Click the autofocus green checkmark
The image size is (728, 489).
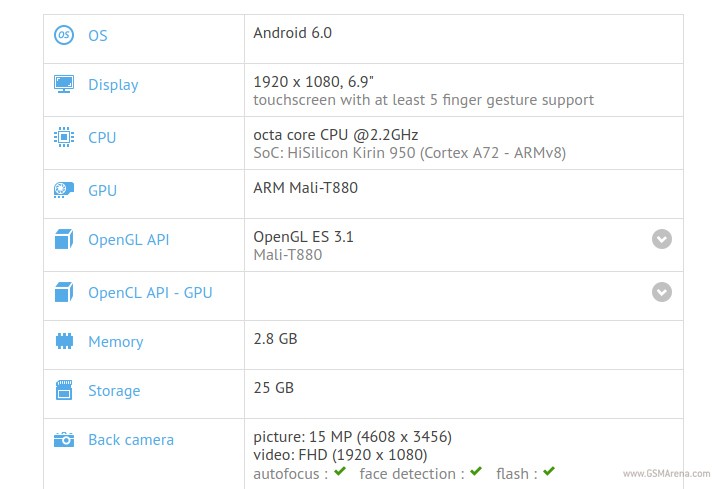click(341, 471)
